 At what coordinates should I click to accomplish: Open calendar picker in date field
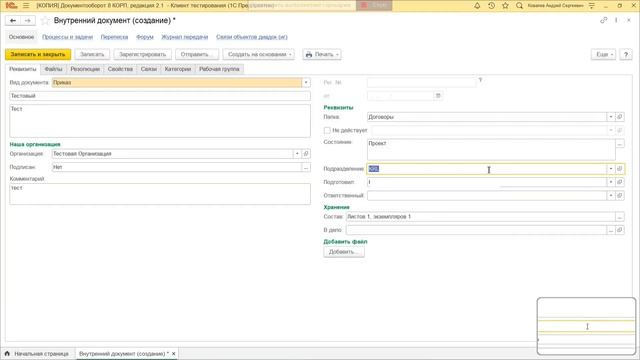point(438,96)
